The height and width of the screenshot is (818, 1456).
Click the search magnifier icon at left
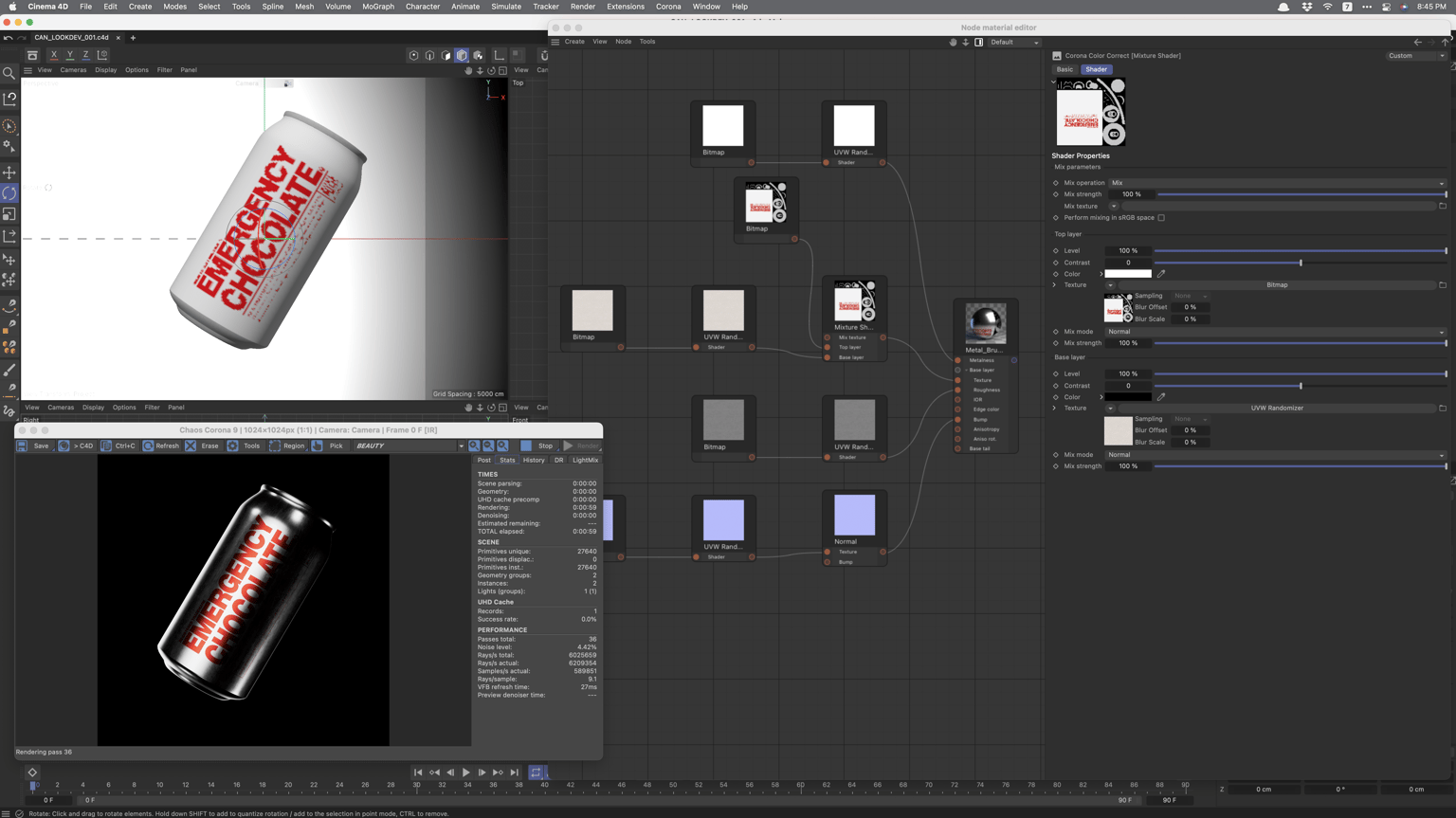[x=9, y=73]
